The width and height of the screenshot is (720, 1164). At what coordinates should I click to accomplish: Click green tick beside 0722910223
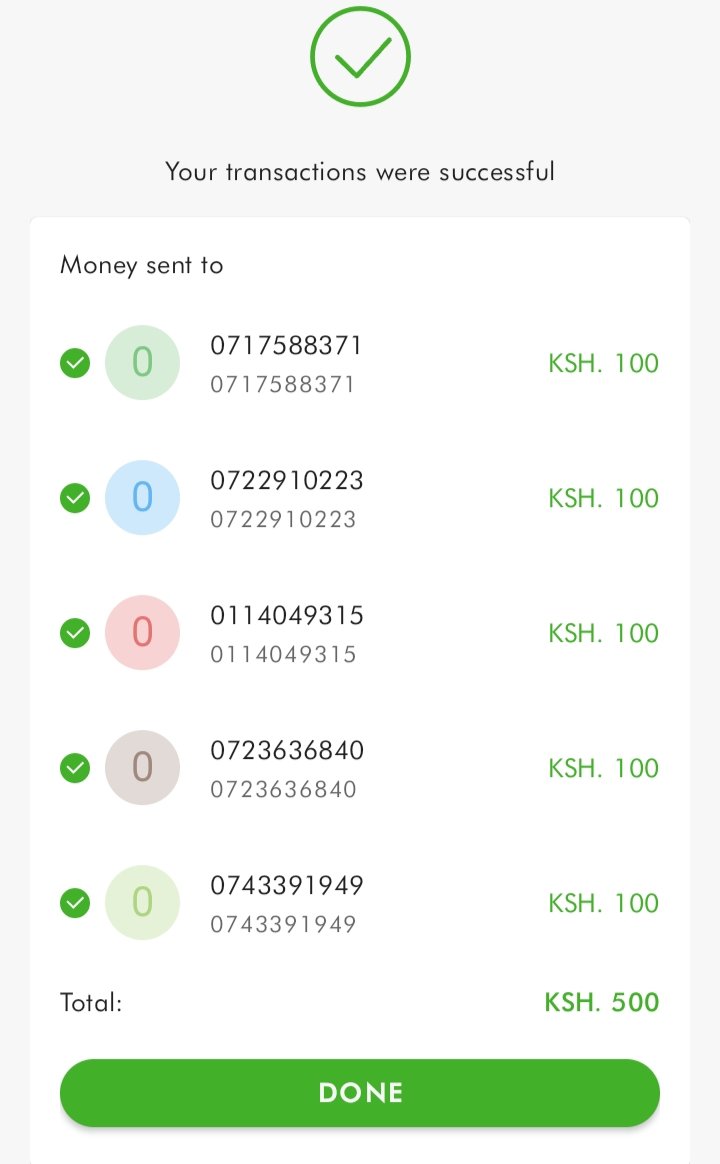point(75,498)
